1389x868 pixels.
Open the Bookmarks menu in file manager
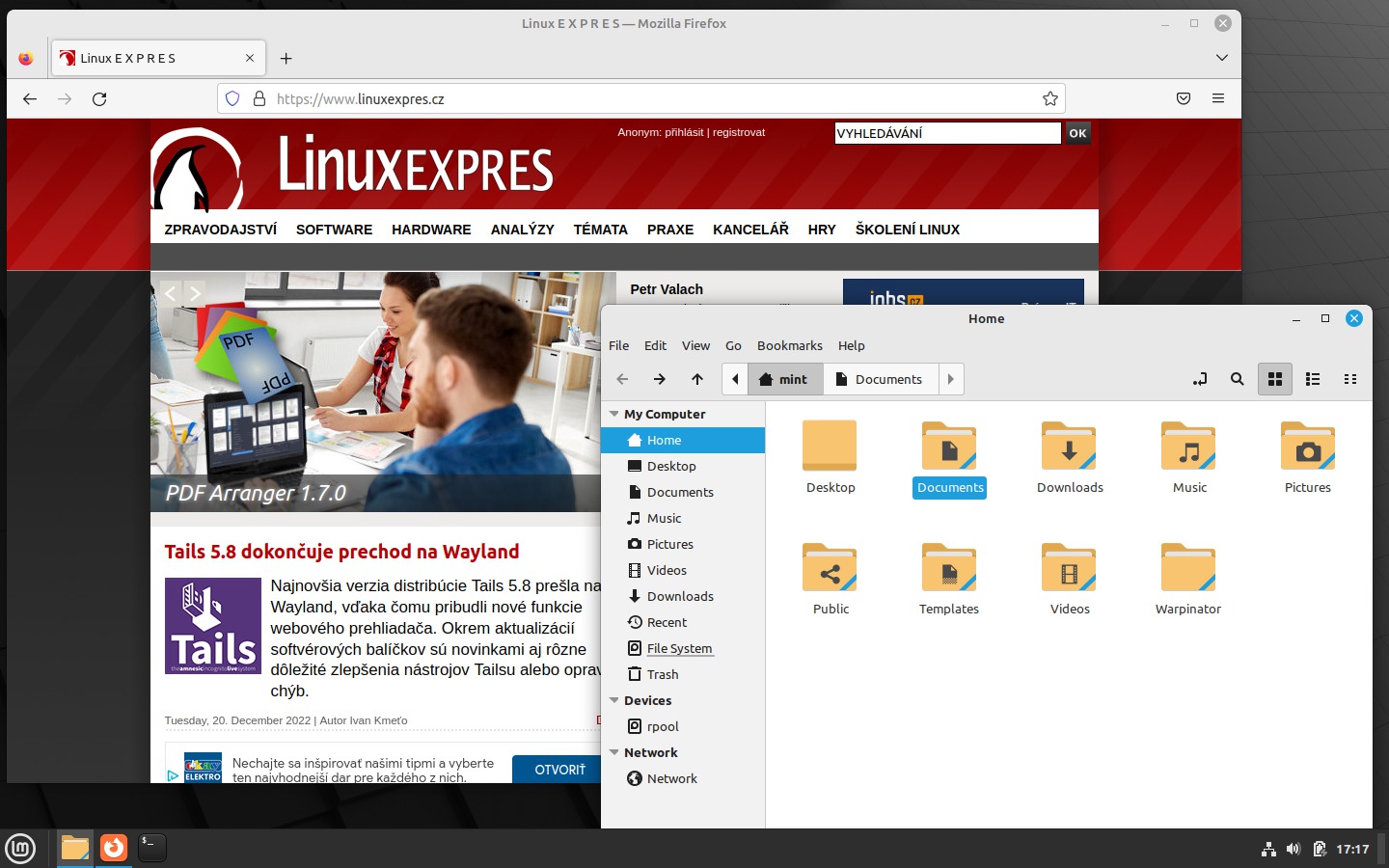point(790,345)
